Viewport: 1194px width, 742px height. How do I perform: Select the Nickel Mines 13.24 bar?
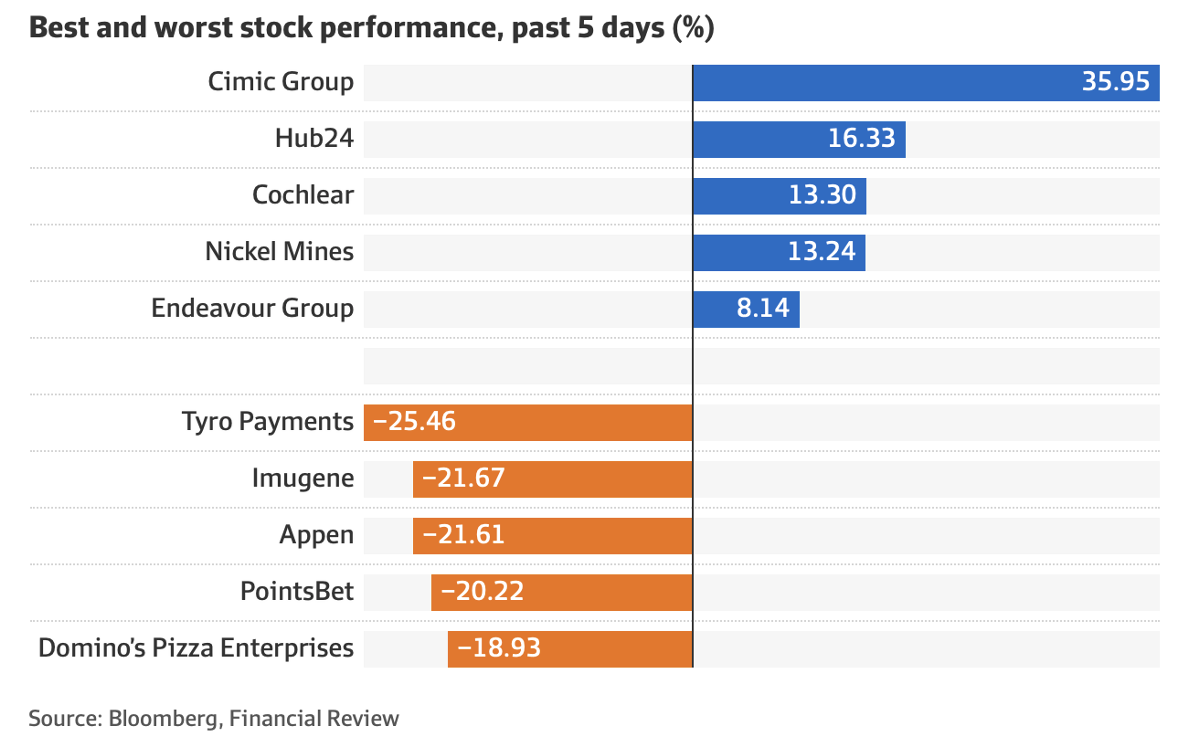pyautogui.click(x=778, y=251)
